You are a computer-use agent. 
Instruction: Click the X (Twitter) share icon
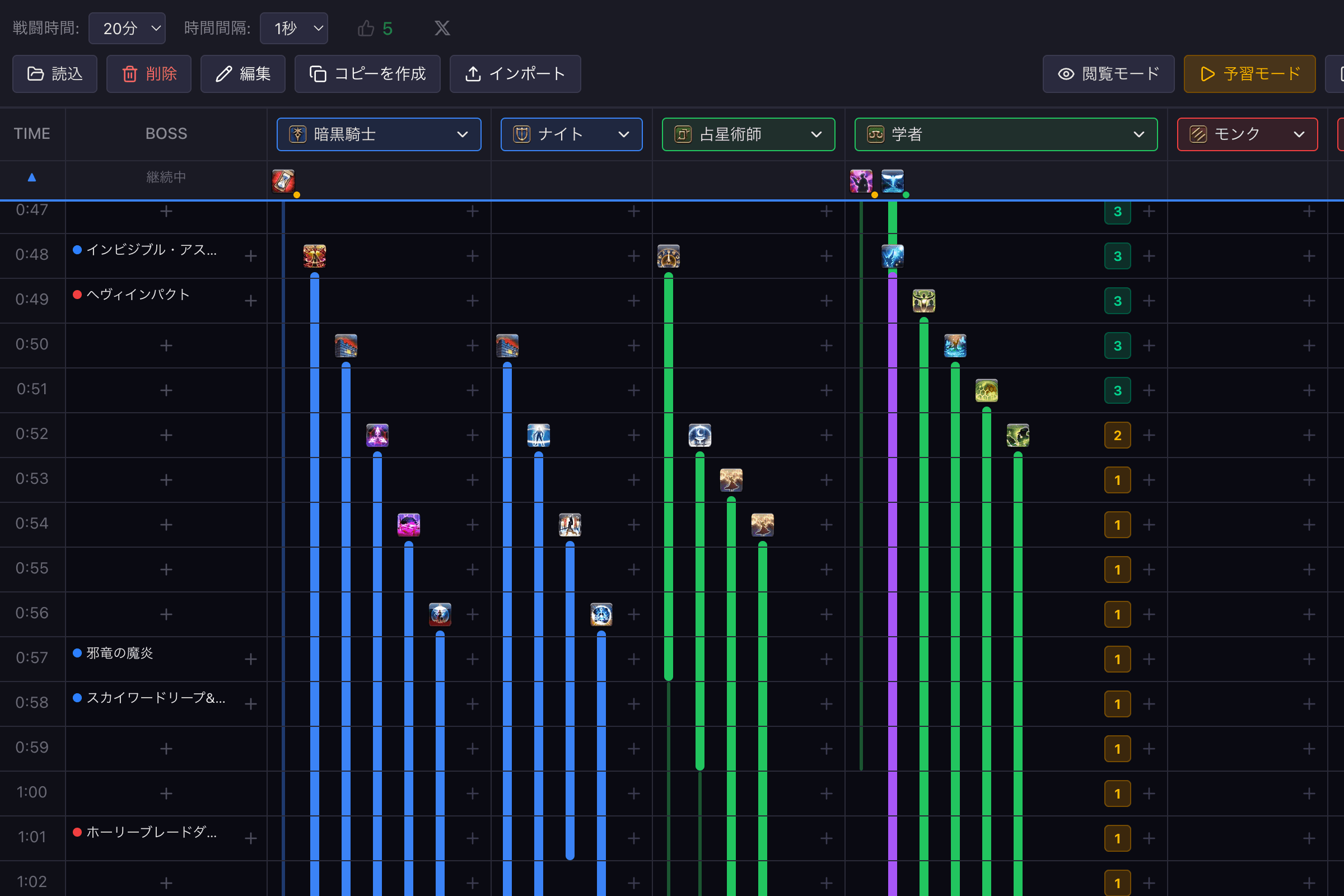(x=442, y=28)
